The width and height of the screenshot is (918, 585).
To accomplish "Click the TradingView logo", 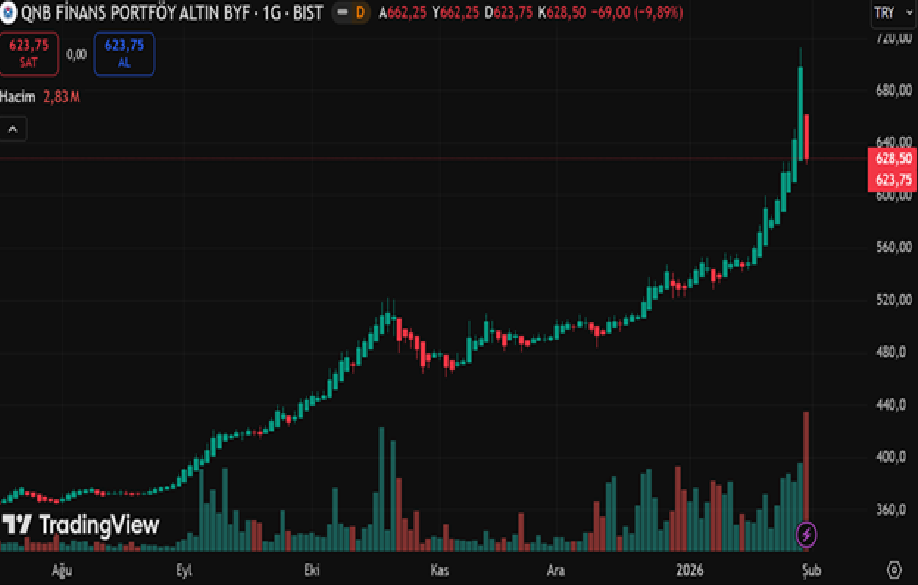I will (80, 525).
